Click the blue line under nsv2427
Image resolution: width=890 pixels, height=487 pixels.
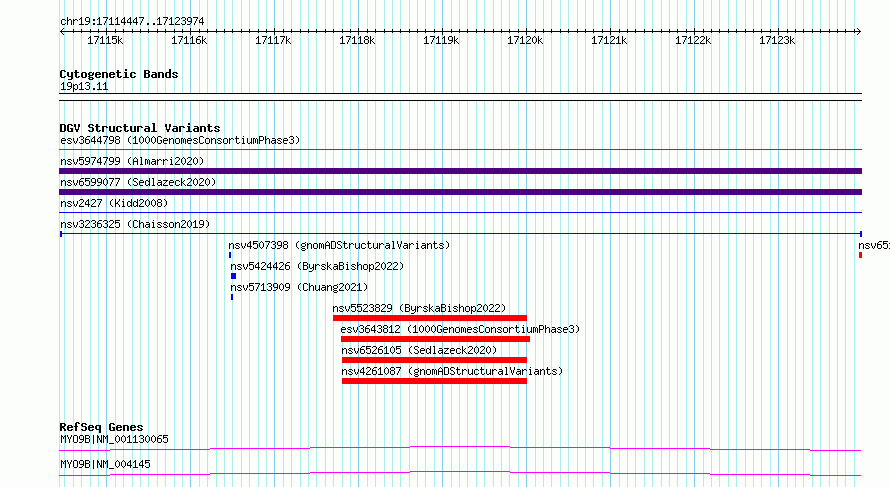tap(460, 213)
